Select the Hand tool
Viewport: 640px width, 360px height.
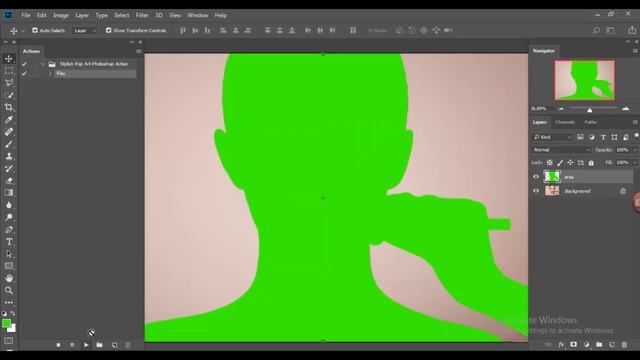(9, 278)
